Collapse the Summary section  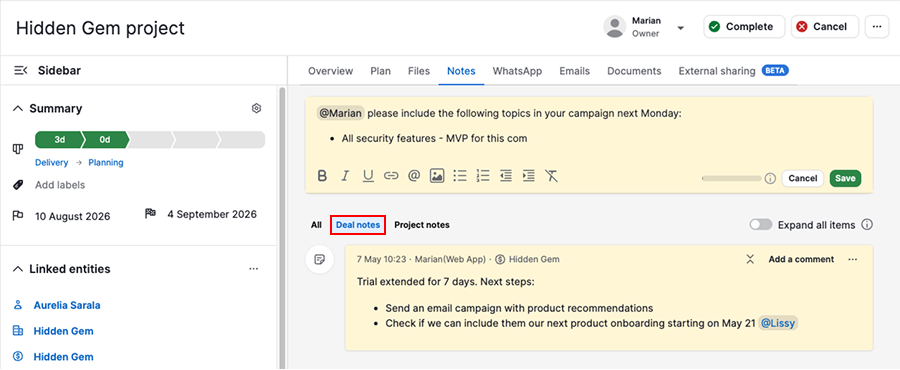coord(18,108)
